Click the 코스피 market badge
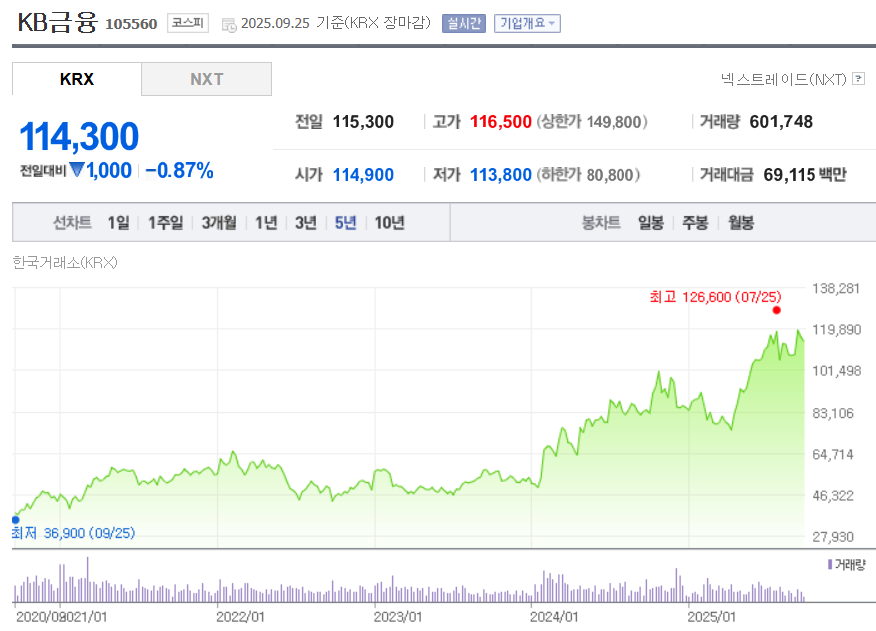This screenshot has width=876, height=631. (x=188, y=23)
